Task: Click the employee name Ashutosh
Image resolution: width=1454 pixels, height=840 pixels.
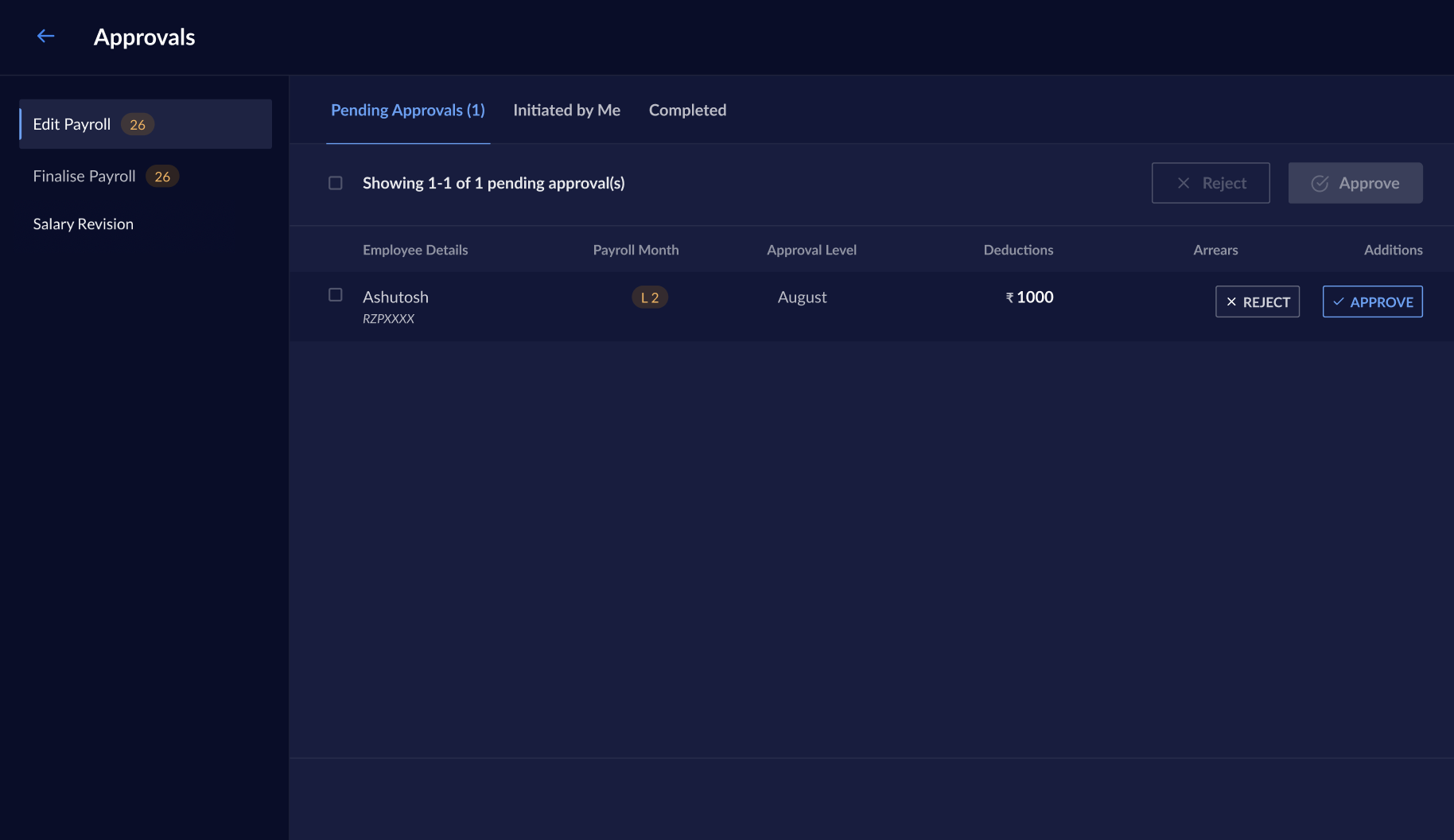Action: (x=395, y=297)
